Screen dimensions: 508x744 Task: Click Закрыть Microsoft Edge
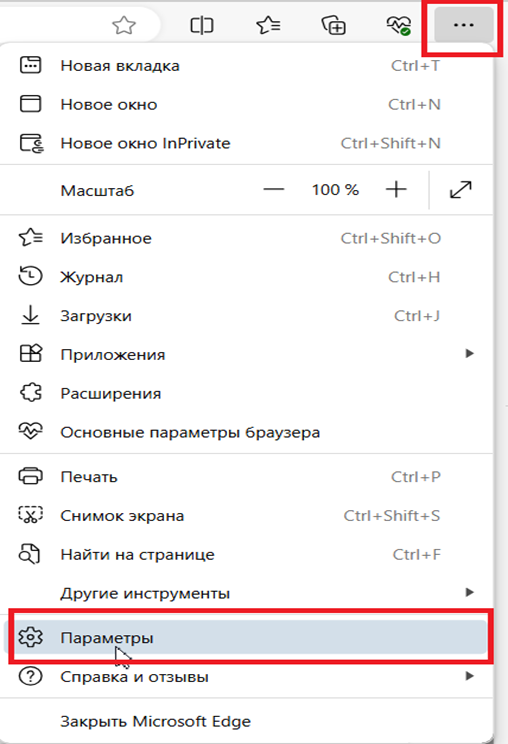click(247, 721)
